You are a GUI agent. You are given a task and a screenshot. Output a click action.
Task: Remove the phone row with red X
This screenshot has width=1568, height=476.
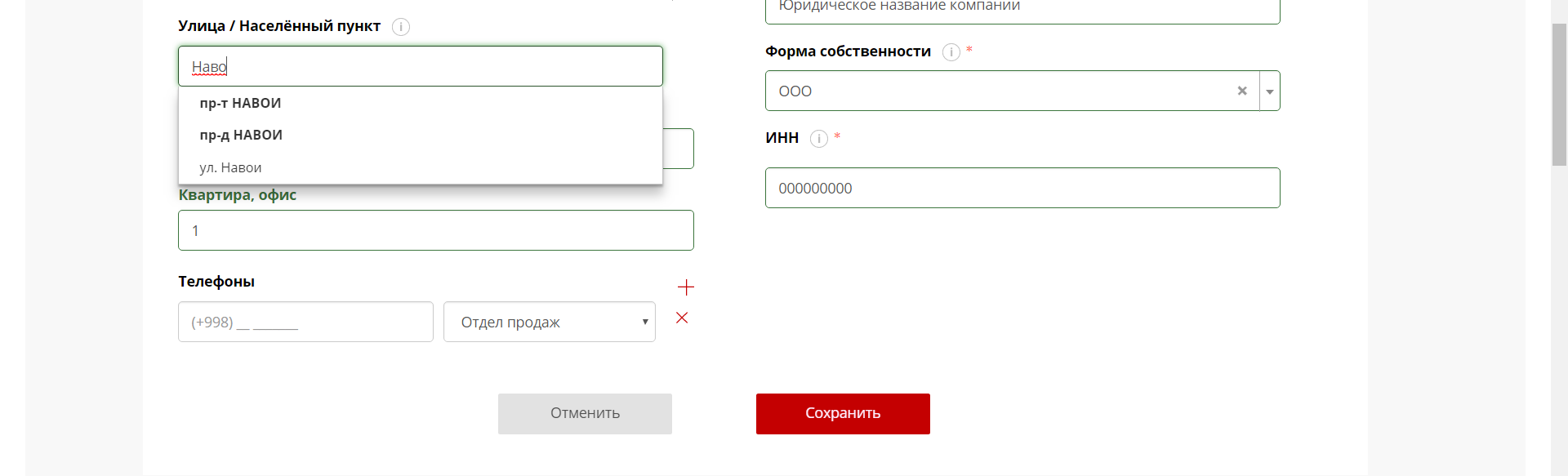[x=682, y=318]
